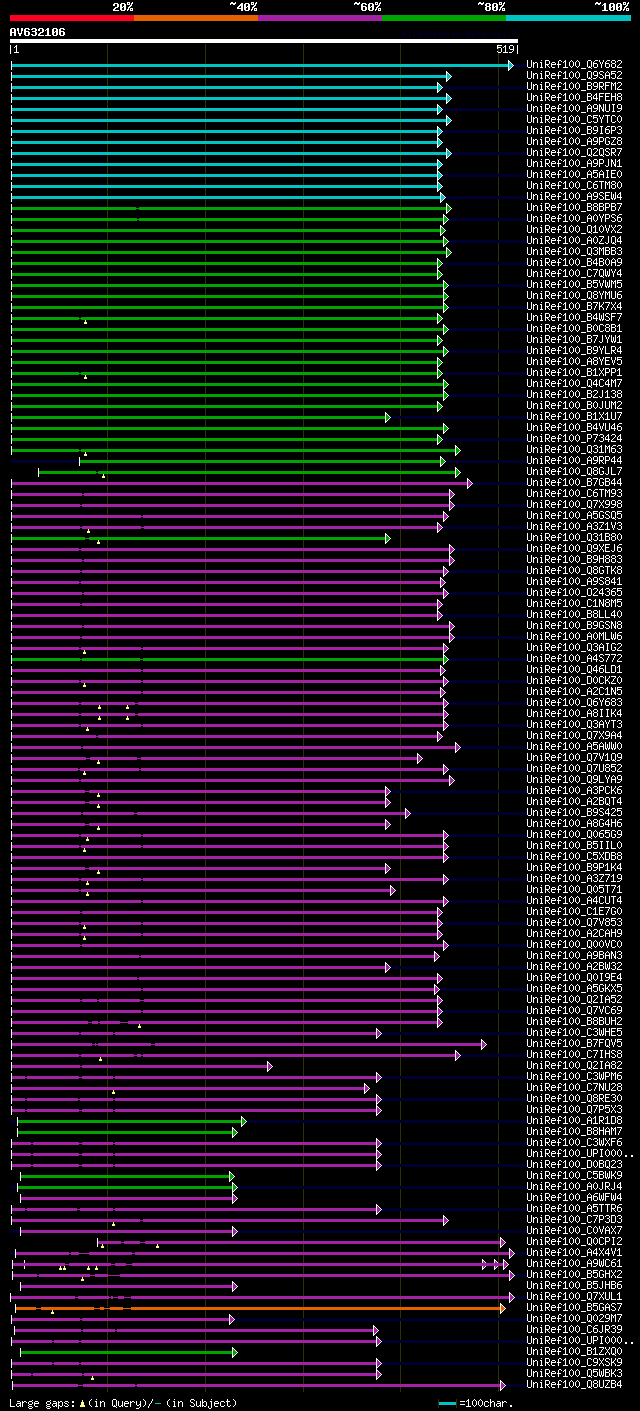
Task: Select hit label UniRef100_B1ZXQ0
Action: 574,1352
